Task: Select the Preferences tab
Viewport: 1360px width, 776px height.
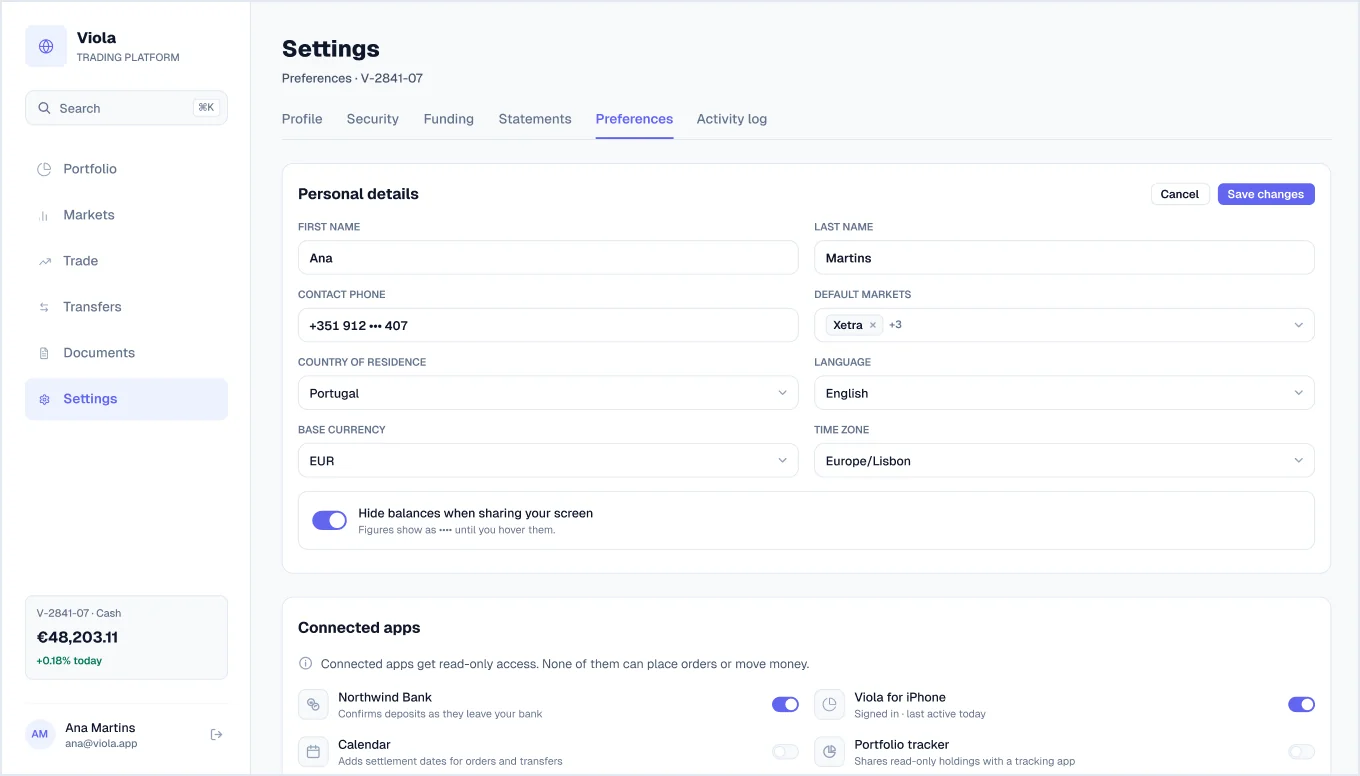Action: 634,119
